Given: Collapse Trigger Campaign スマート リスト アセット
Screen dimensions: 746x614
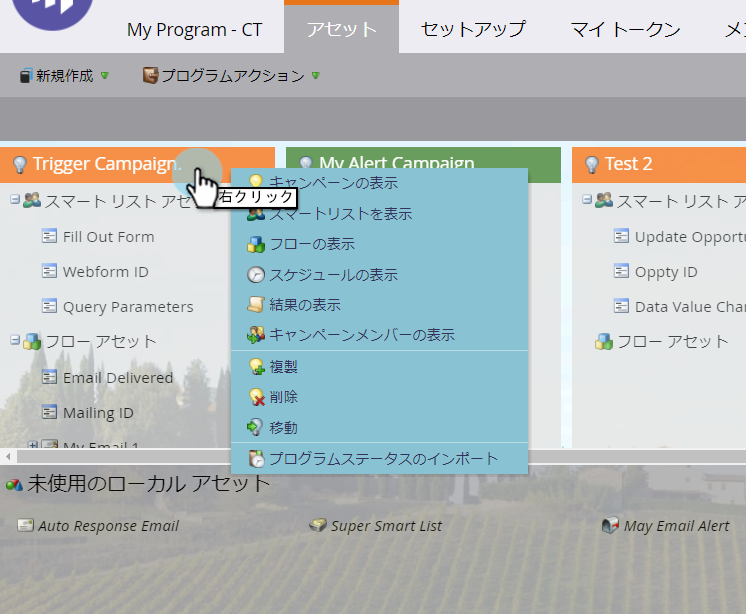Looking at the screenshot, I should click(x=15, y=199).
